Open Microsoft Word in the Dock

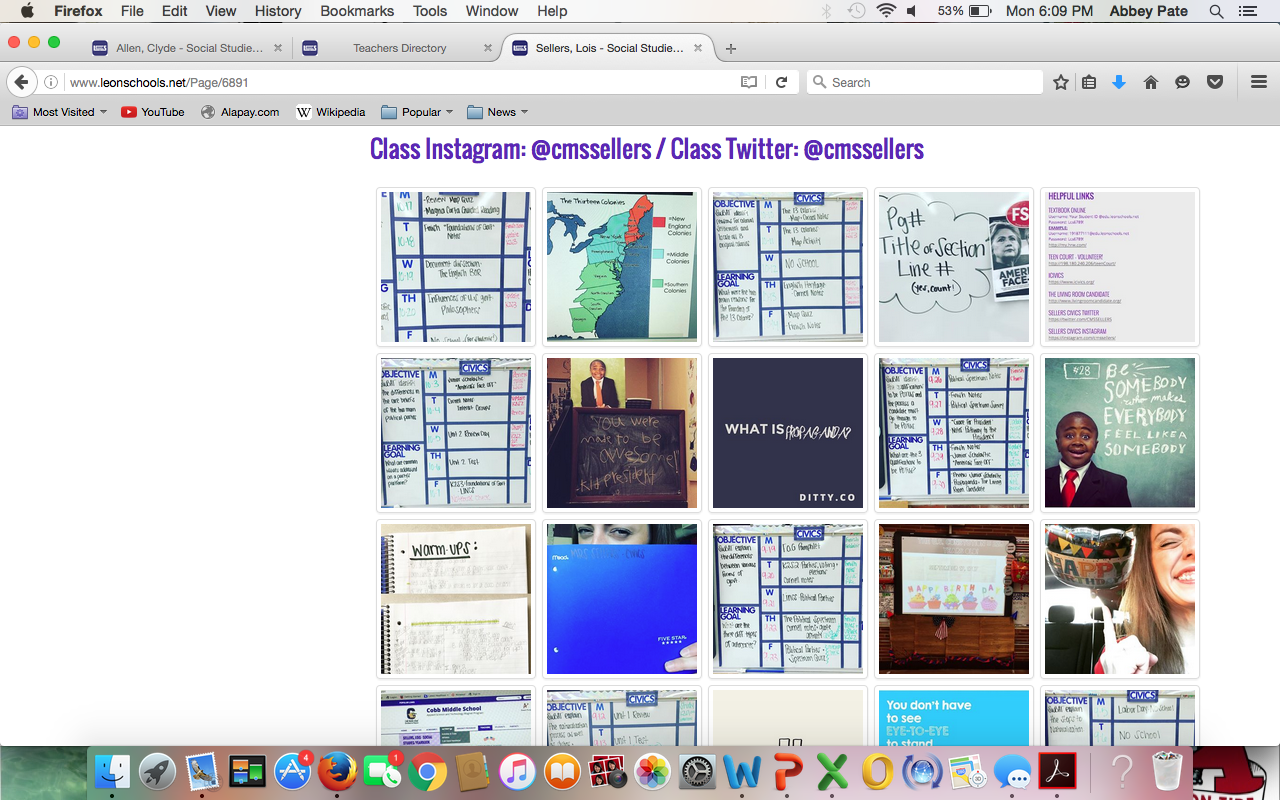click(742, 772)
